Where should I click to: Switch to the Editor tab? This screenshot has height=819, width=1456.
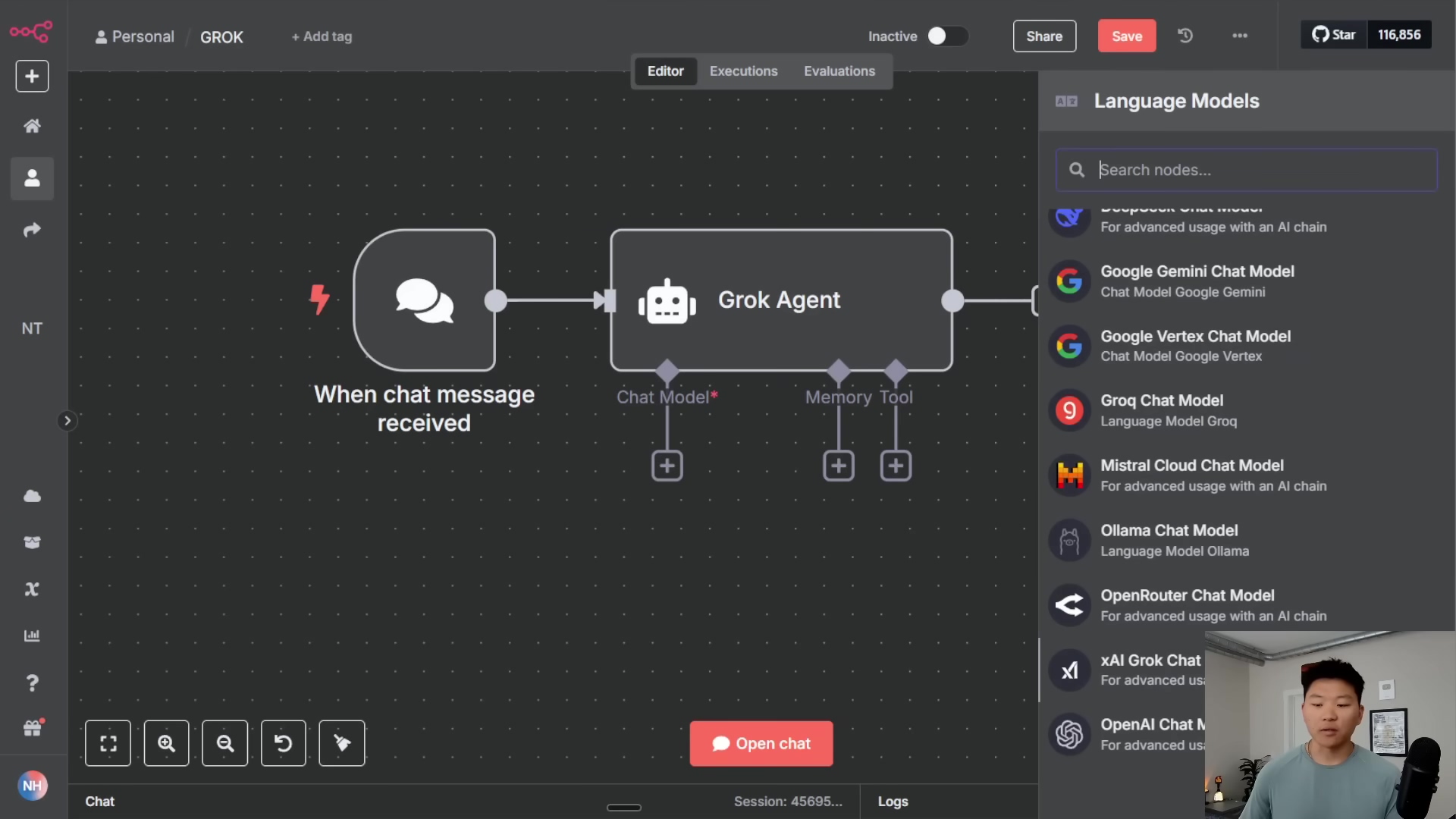(665, 71)
